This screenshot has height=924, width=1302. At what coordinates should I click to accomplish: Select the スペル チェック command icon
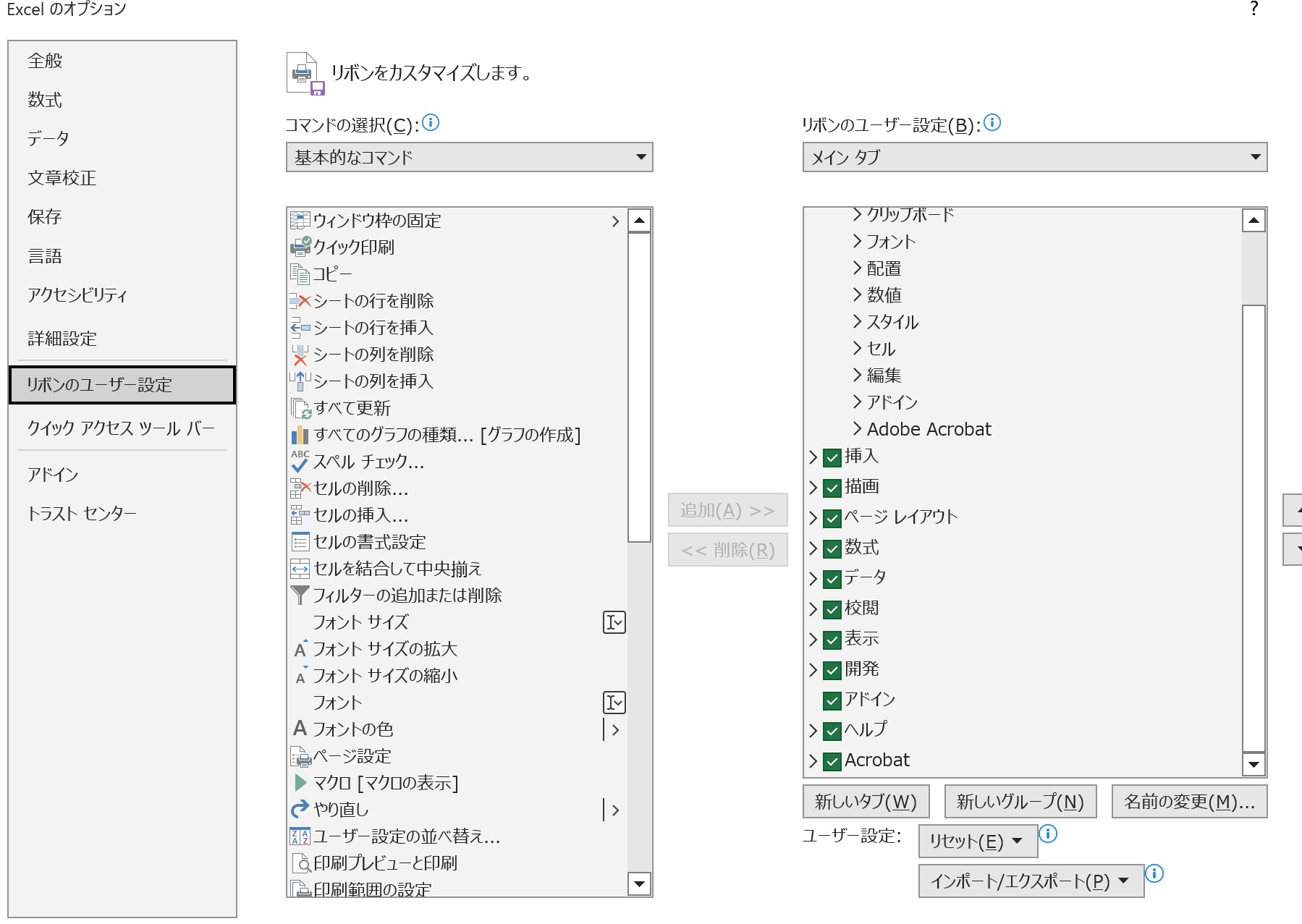(300, 463)
